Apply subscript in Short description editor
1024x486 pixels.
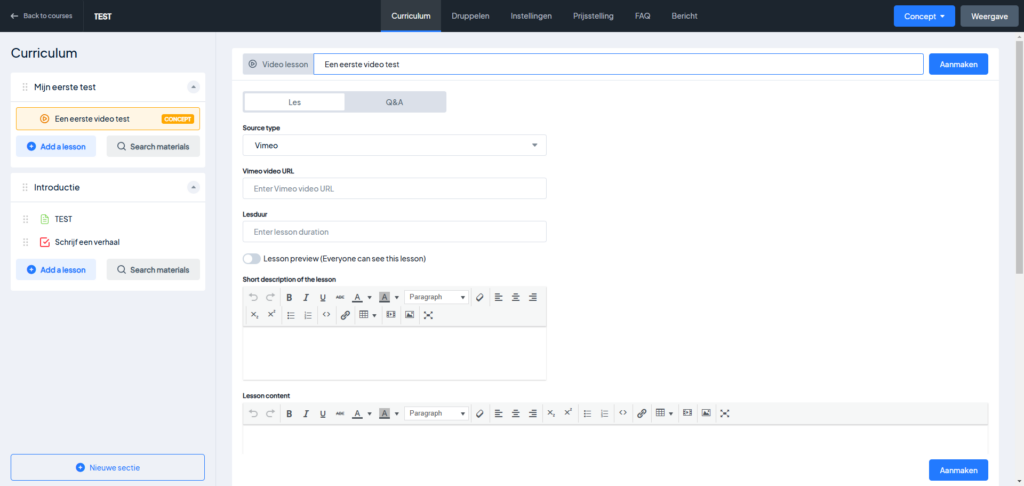pyautogui.click(x=255, y=315)
